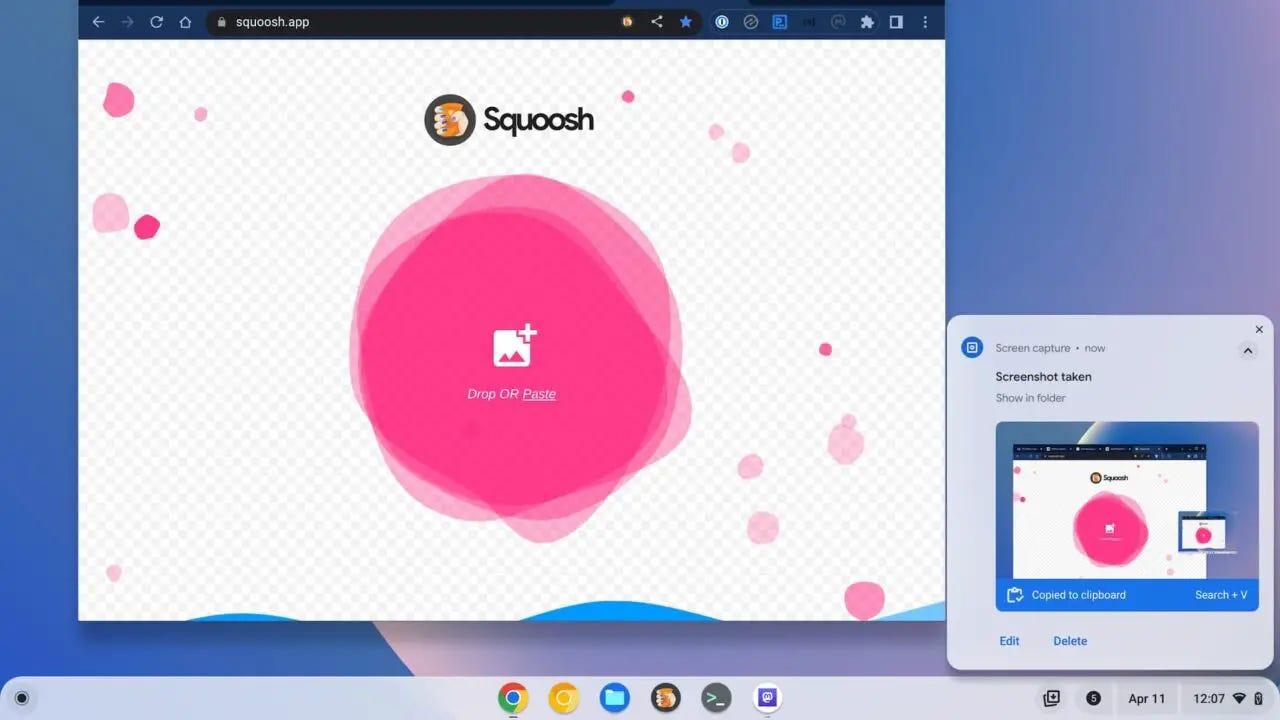1280x720 pixels.
Task: Open 'Show in folder' for the screenshot
Action: 1030,398
